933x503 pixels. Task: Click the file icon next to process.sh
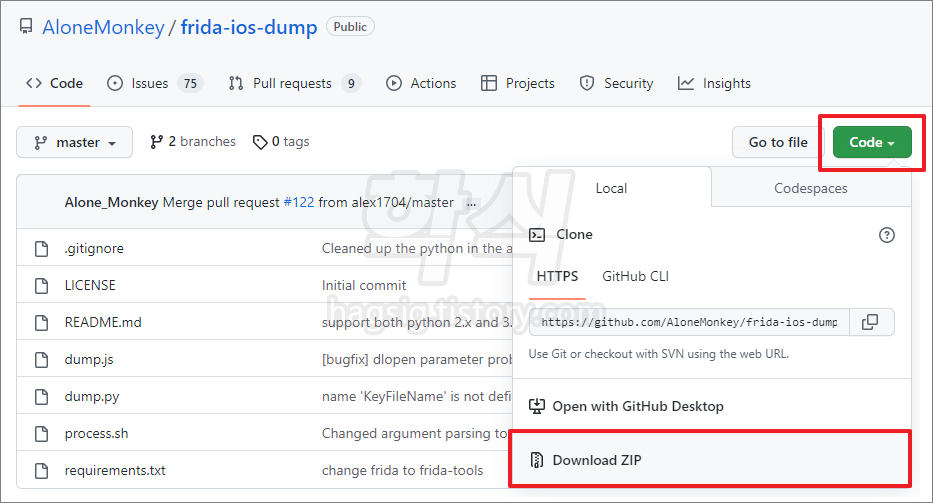tap(41, 433)
